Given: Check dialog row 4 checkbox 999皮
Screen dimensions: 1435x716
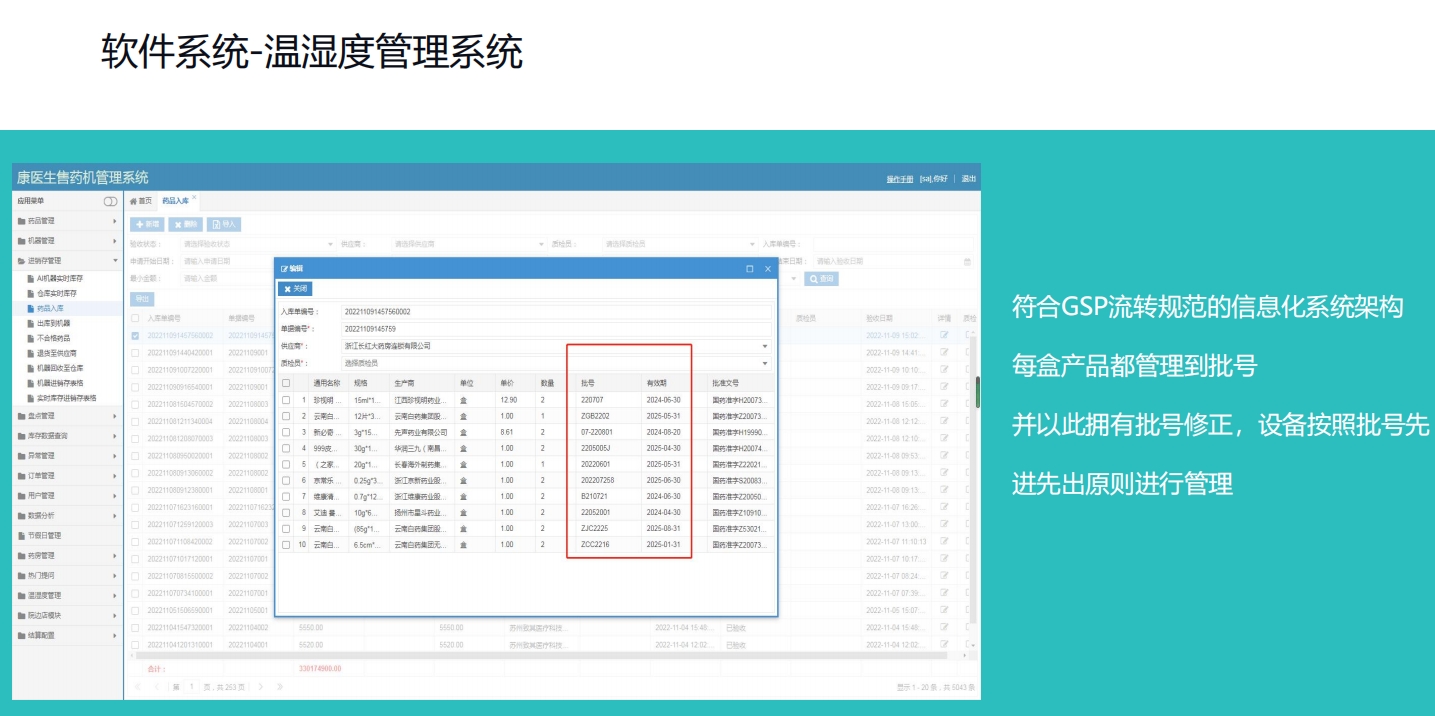Looking at the screenshot, I should [287, 448].
